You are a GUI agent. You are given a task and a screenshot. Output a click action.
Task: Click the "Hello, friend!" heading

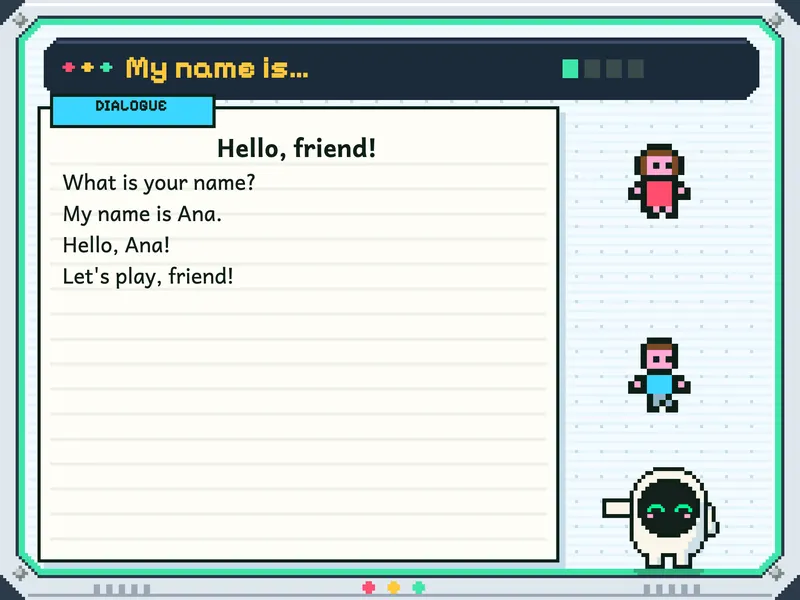tap(297, 148)
